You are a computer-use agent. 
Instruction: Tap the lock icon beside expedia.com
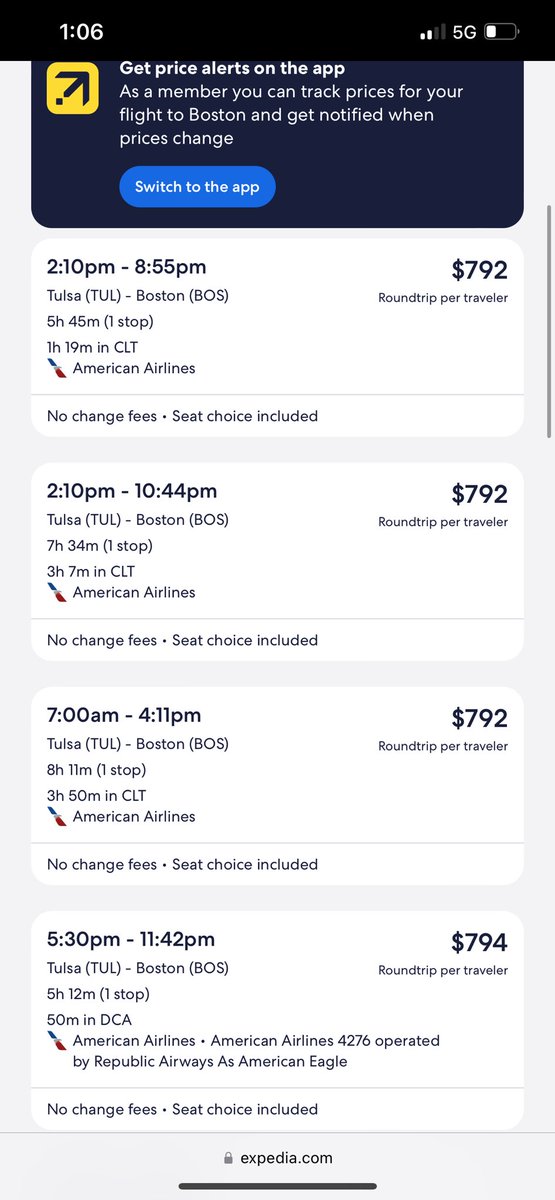pyautogui.click(x=229, y=1158)
